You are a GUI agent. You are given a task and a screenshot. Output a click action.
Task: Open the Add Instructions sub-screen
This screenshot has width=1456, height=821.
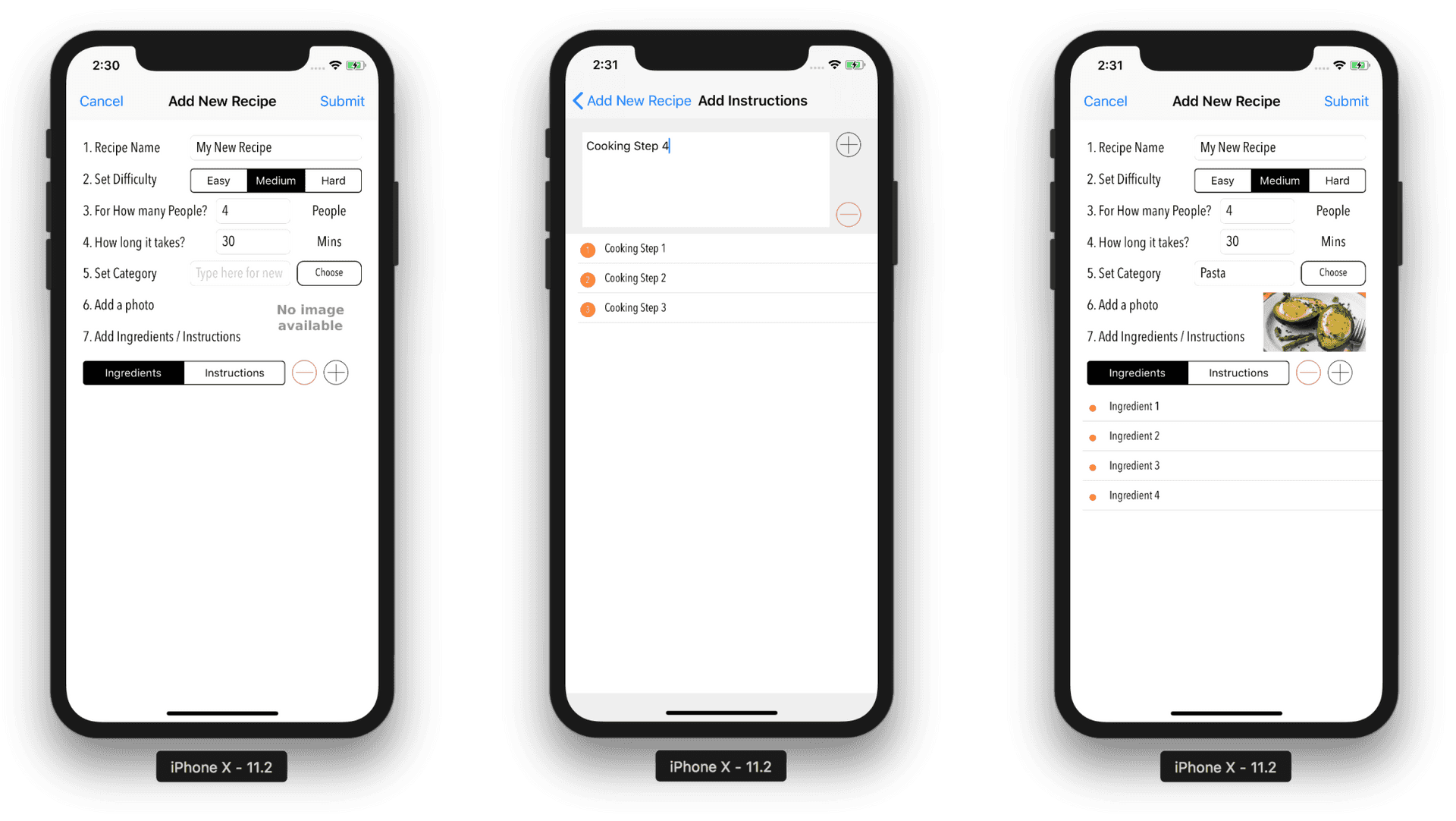click(233, 373)
